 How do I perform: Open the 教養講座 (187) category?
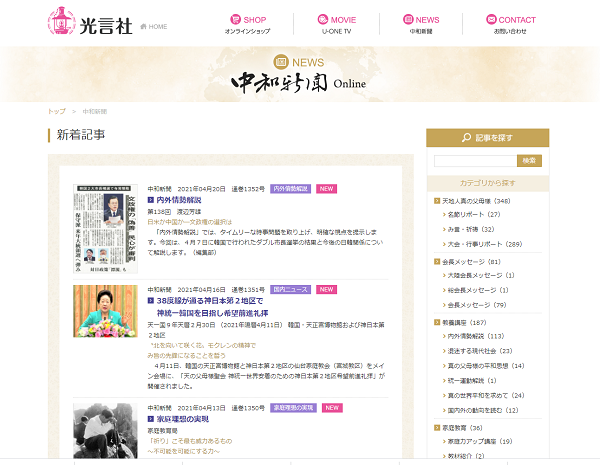tap(464, 323)
